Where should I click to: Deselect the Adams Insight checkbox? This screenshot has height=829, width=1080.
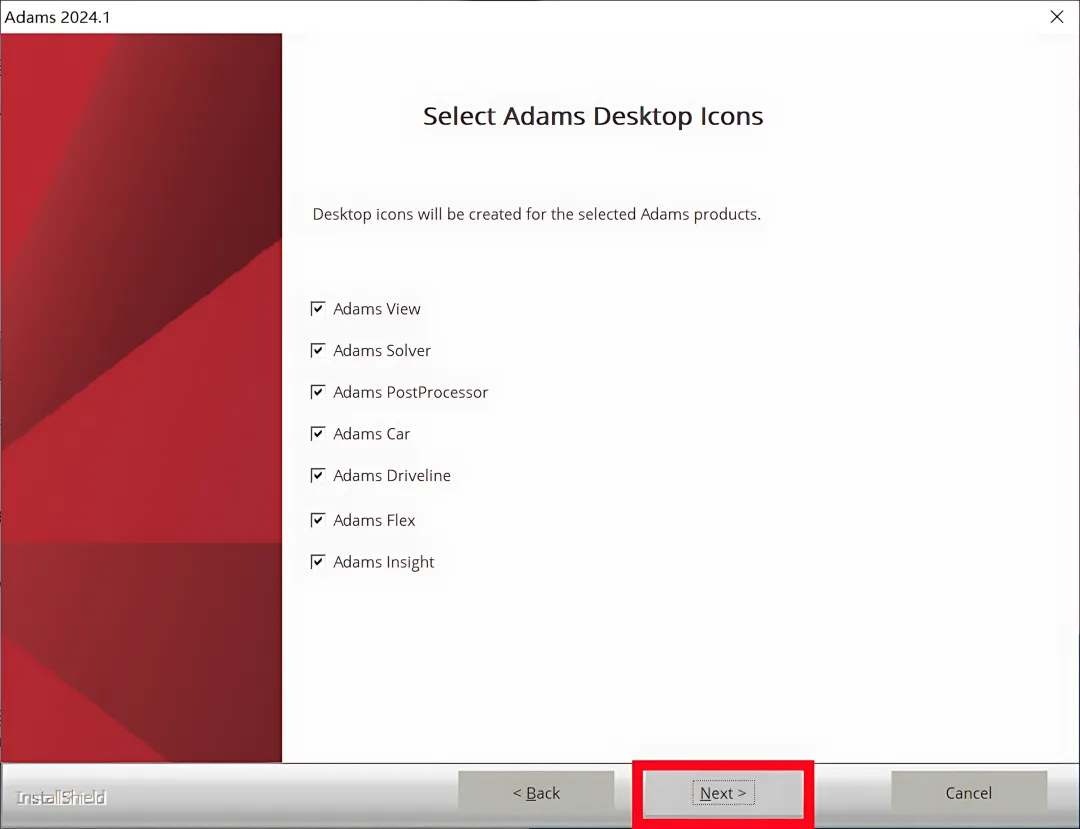[318, 562]
